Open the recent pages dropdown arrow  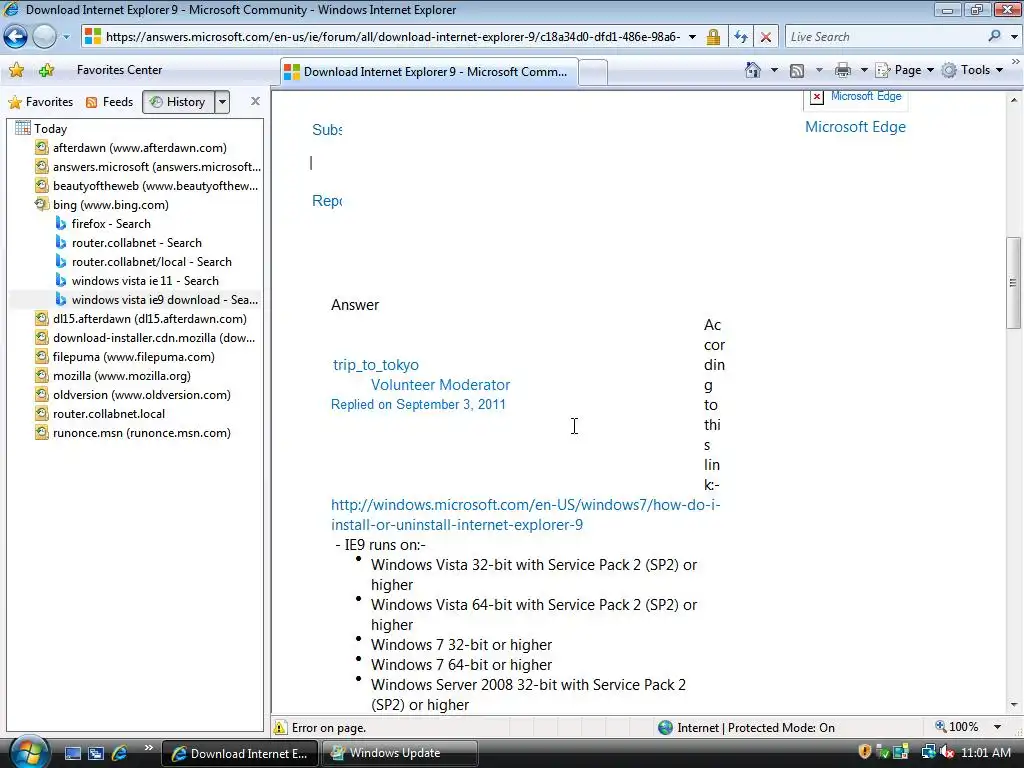66,37
